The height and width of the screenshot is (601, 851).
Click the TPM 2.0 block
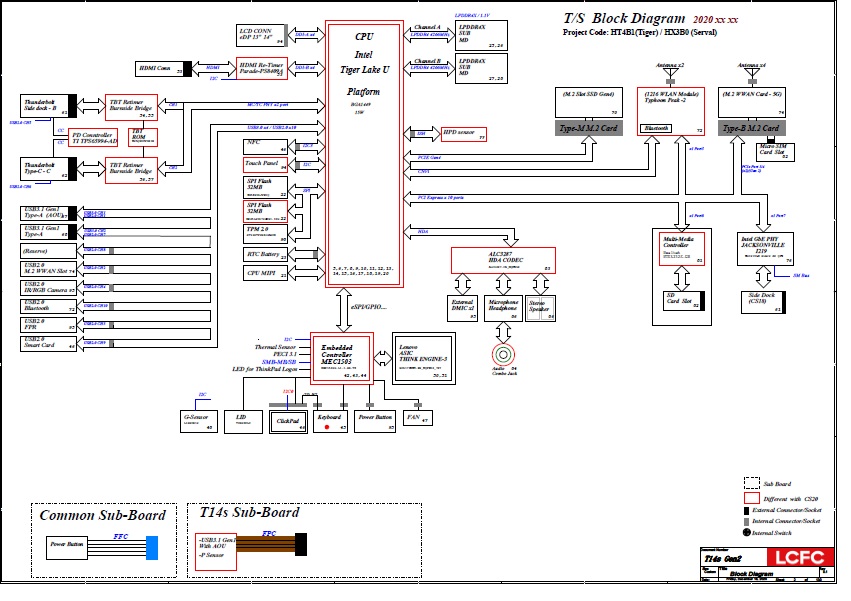point(265,233)
